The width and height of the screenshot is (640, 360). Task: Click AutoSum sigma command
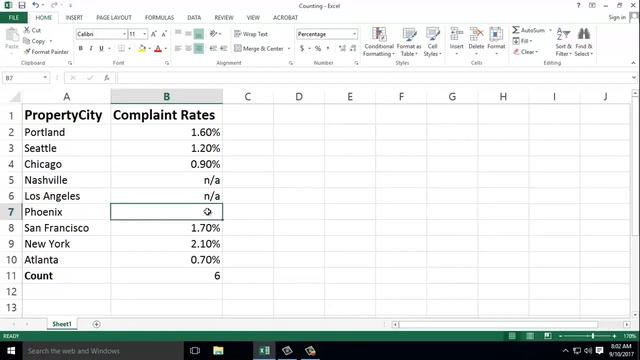pyautogui.click(x=529, y=30)
